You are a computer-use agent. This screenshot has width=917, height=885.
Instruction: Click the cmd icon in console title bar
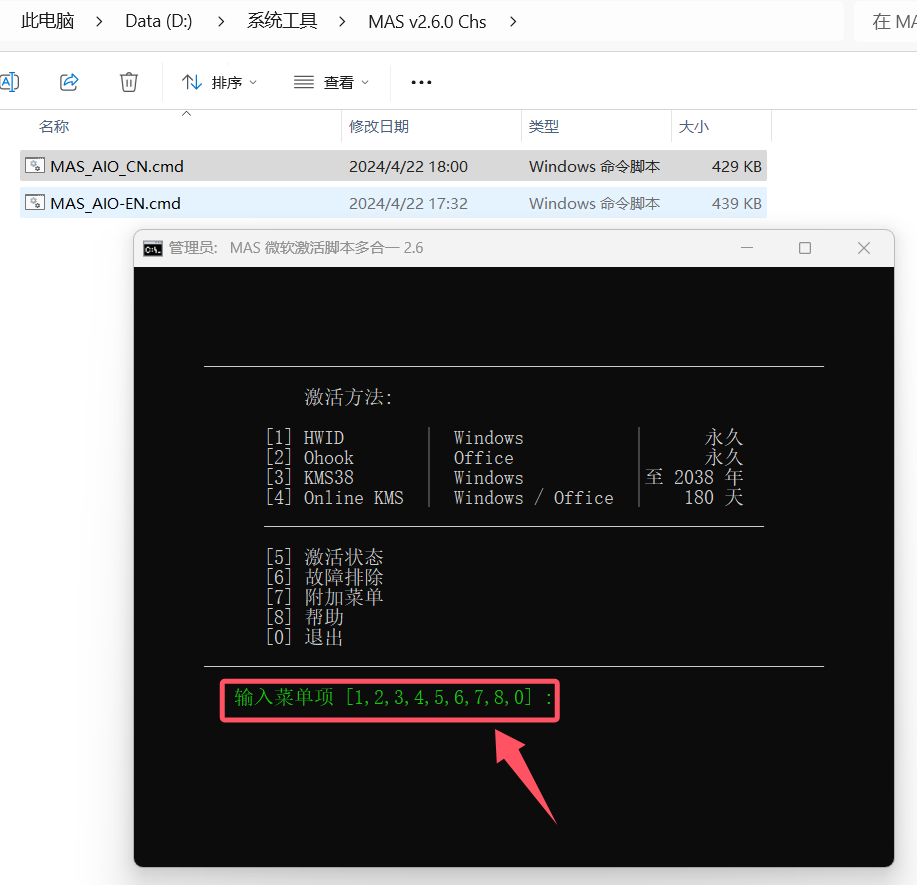[x=153, y=249]
